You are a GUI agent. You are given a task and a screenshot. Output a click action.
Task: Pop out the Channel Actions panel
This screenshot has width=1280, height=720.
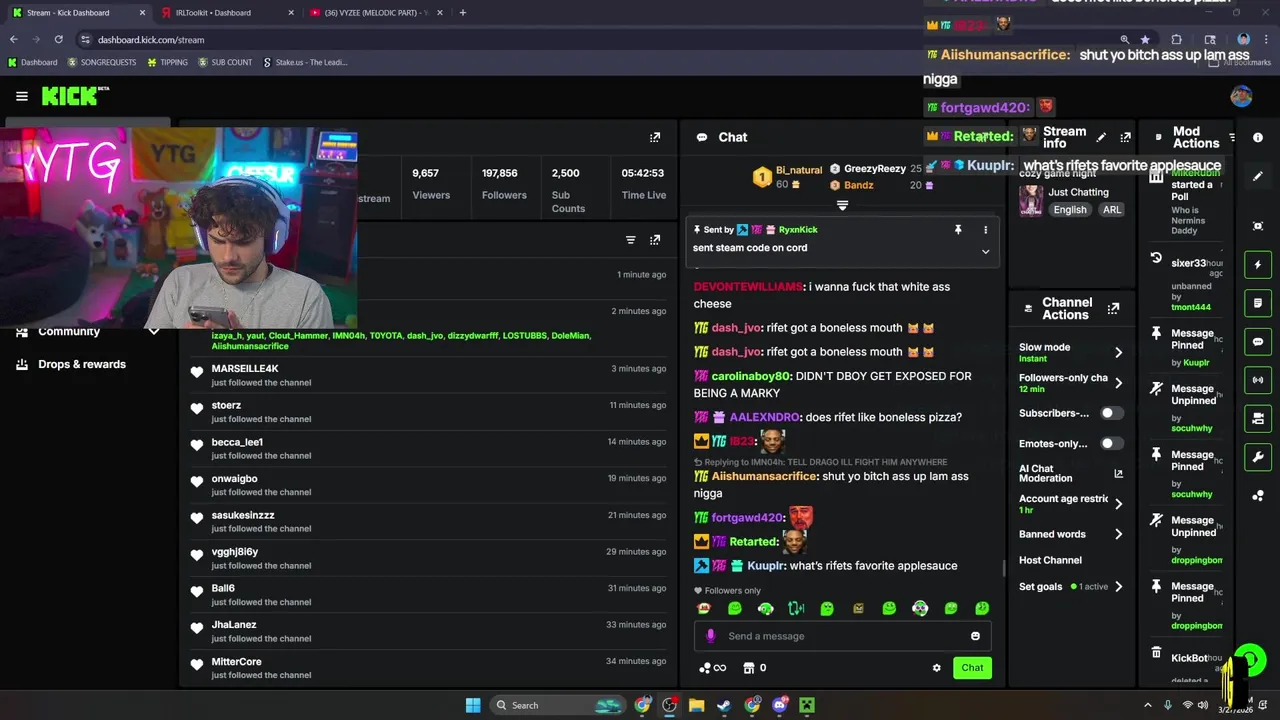1113,309
